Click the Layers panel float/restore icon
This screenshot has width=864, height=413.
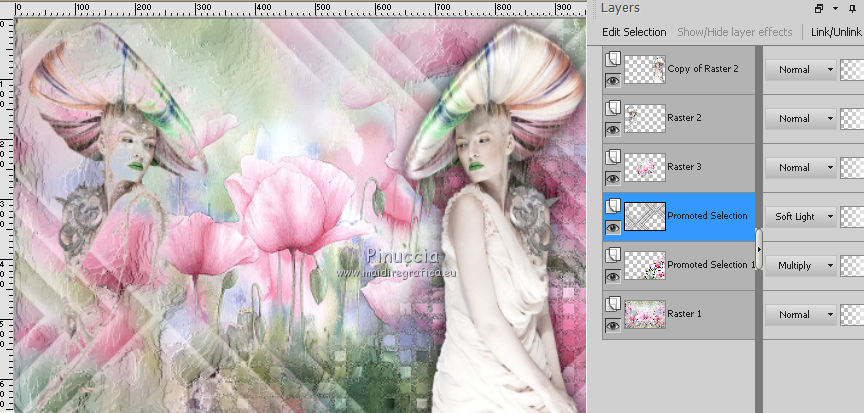click(x=819, y=9)
